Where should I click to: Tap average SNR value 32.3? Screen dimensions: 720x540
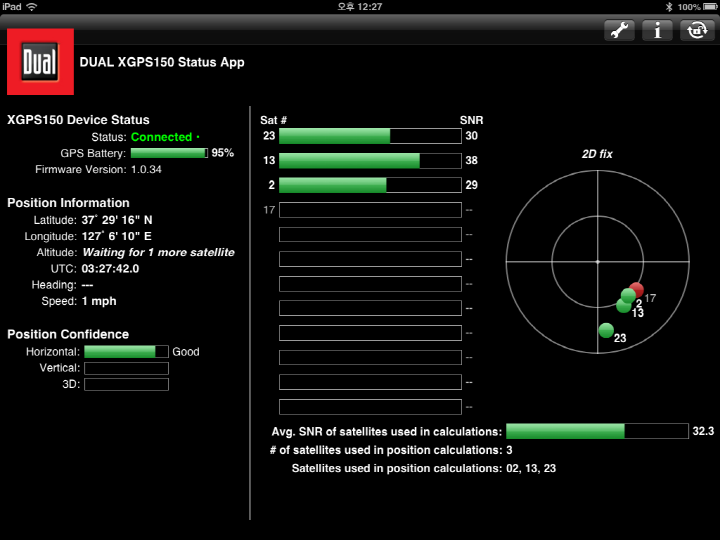point(703,431)
